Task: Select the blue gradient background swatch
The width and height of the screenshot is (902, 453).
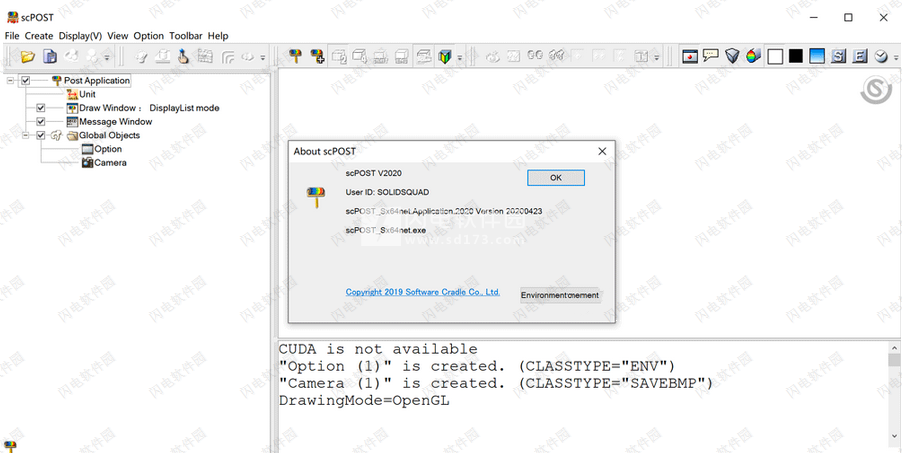Action: [817, 56]
